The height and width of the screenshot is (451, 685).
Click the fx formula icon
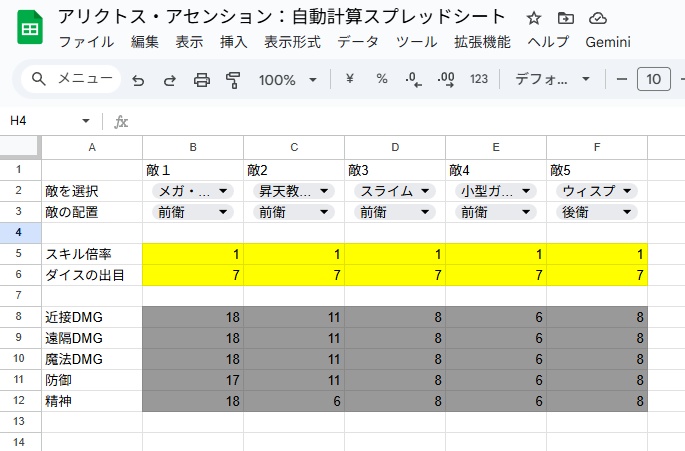(121, 121)
